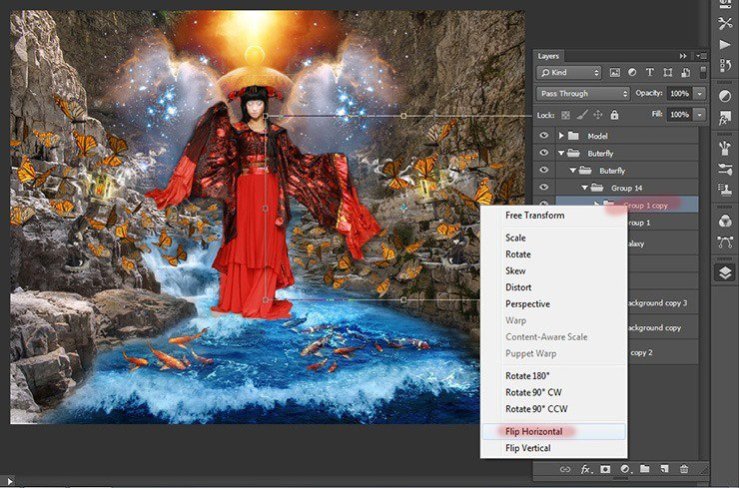The width and height of the screenshot is (739, 488).
Task: Click the Layers panel resize grip
Action: tap(704, 470)
